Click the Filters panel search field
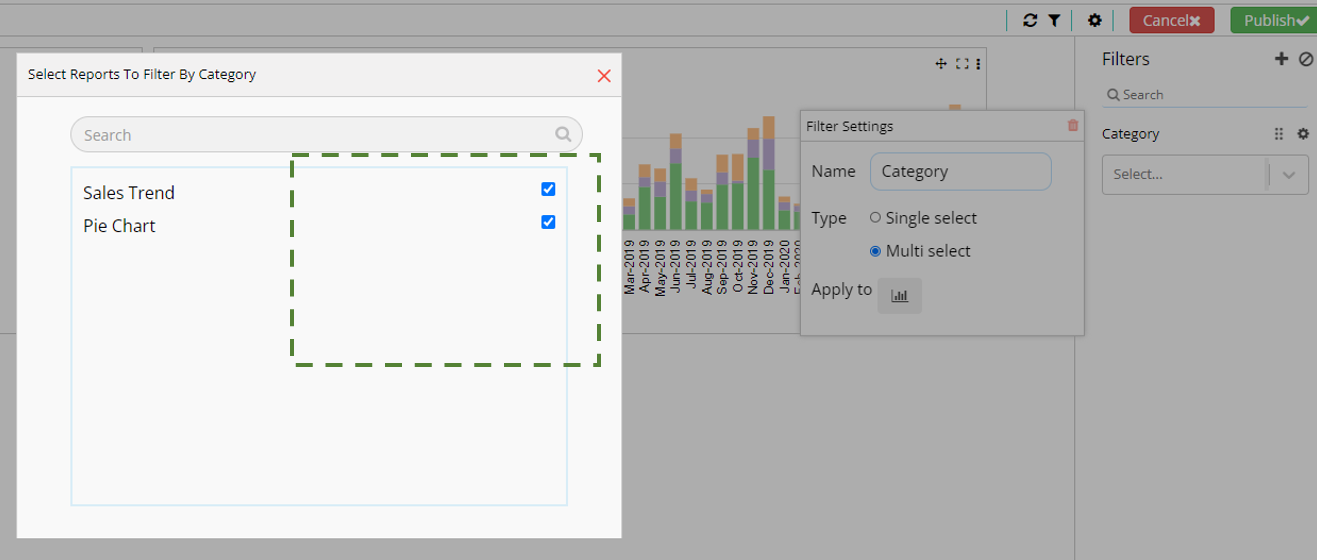Viewport: 1317px width, 560px height. click(1204, 95)
